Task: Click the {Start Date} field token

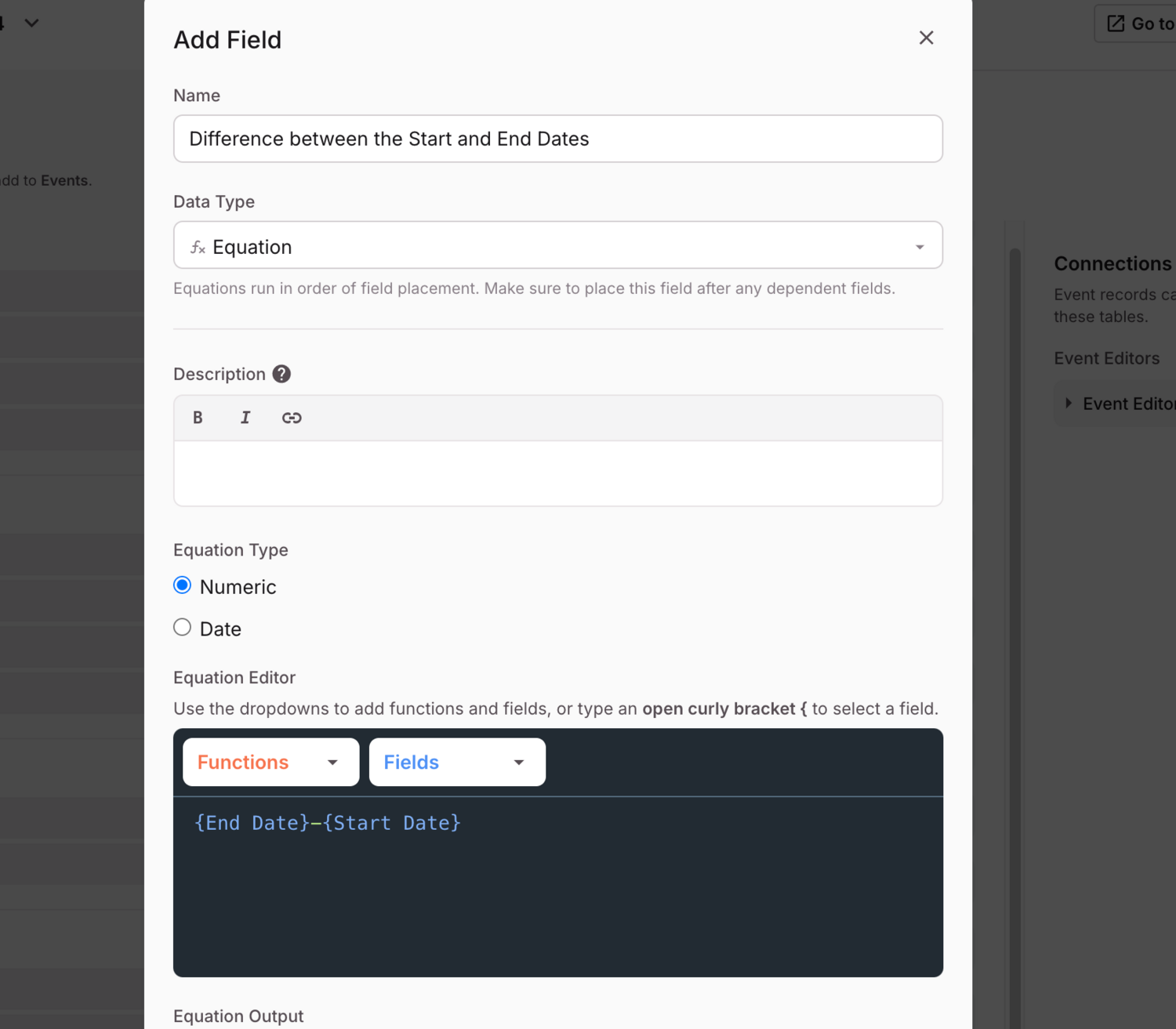Action: tap(392, 823)
